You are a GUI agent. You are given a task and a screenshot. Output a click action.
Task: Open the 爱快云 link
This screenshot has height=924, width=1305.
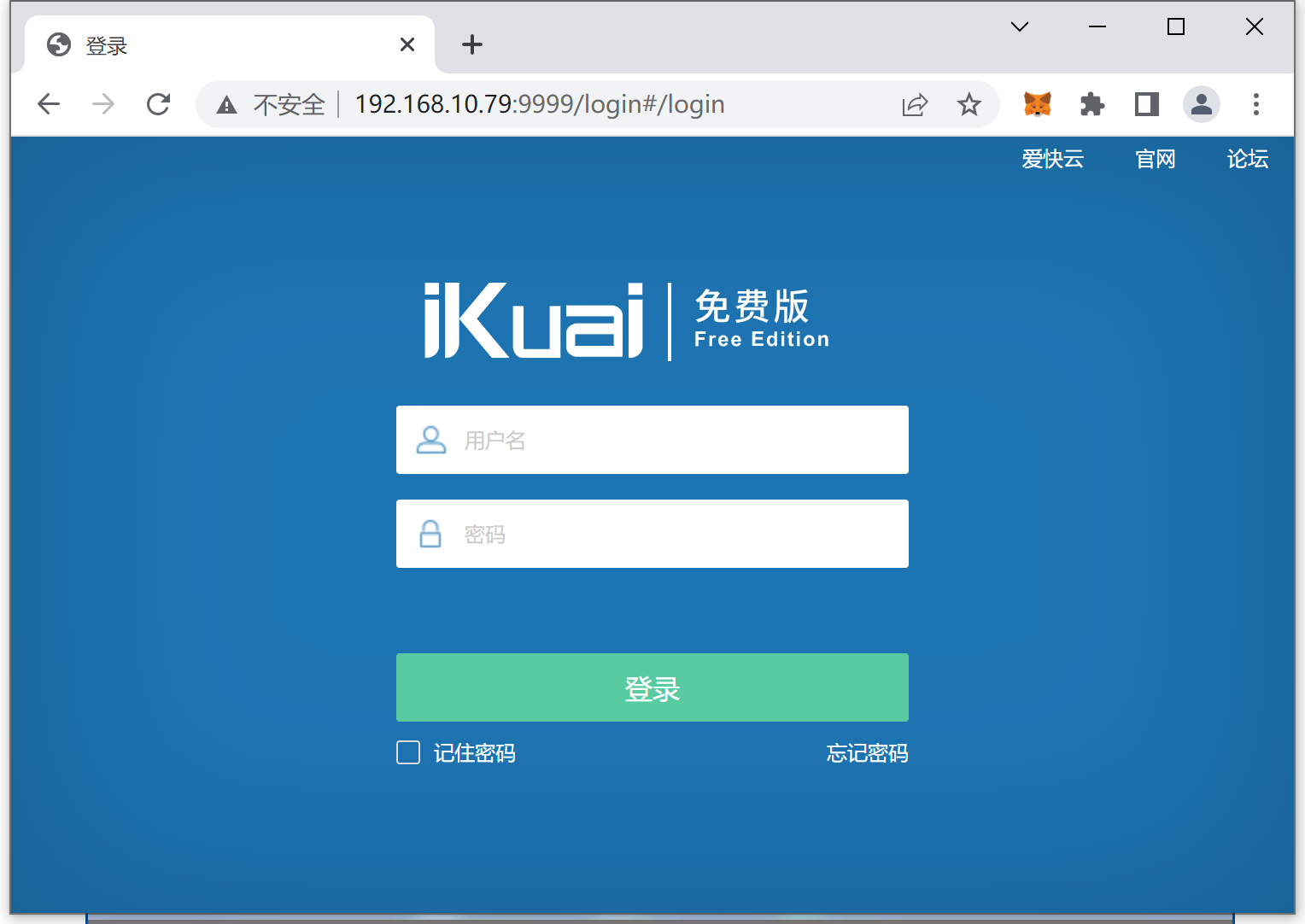point(1052,159)
